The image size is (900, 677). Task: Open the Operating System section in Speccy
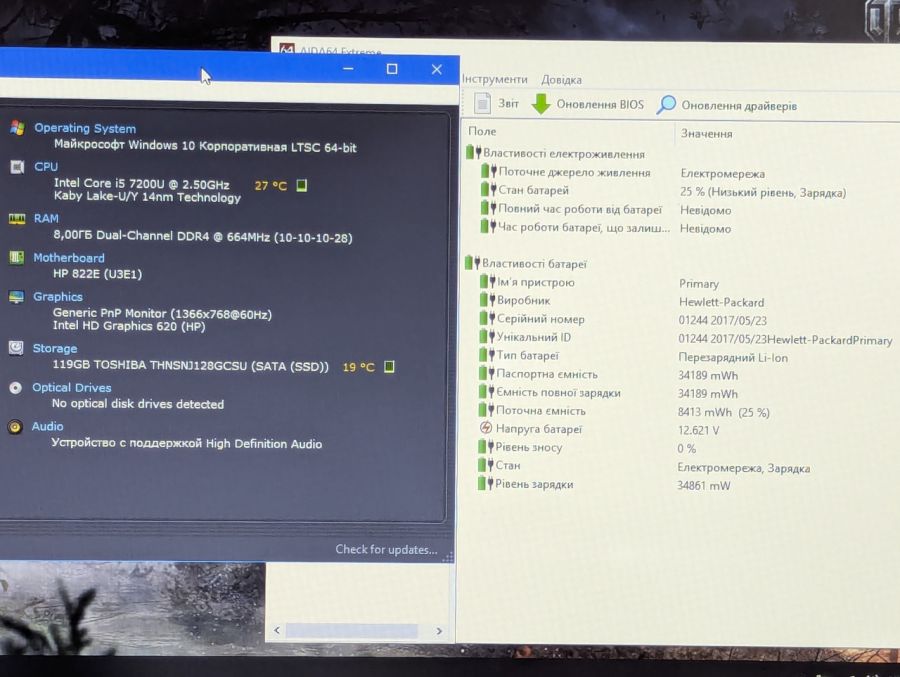(85, 127)
